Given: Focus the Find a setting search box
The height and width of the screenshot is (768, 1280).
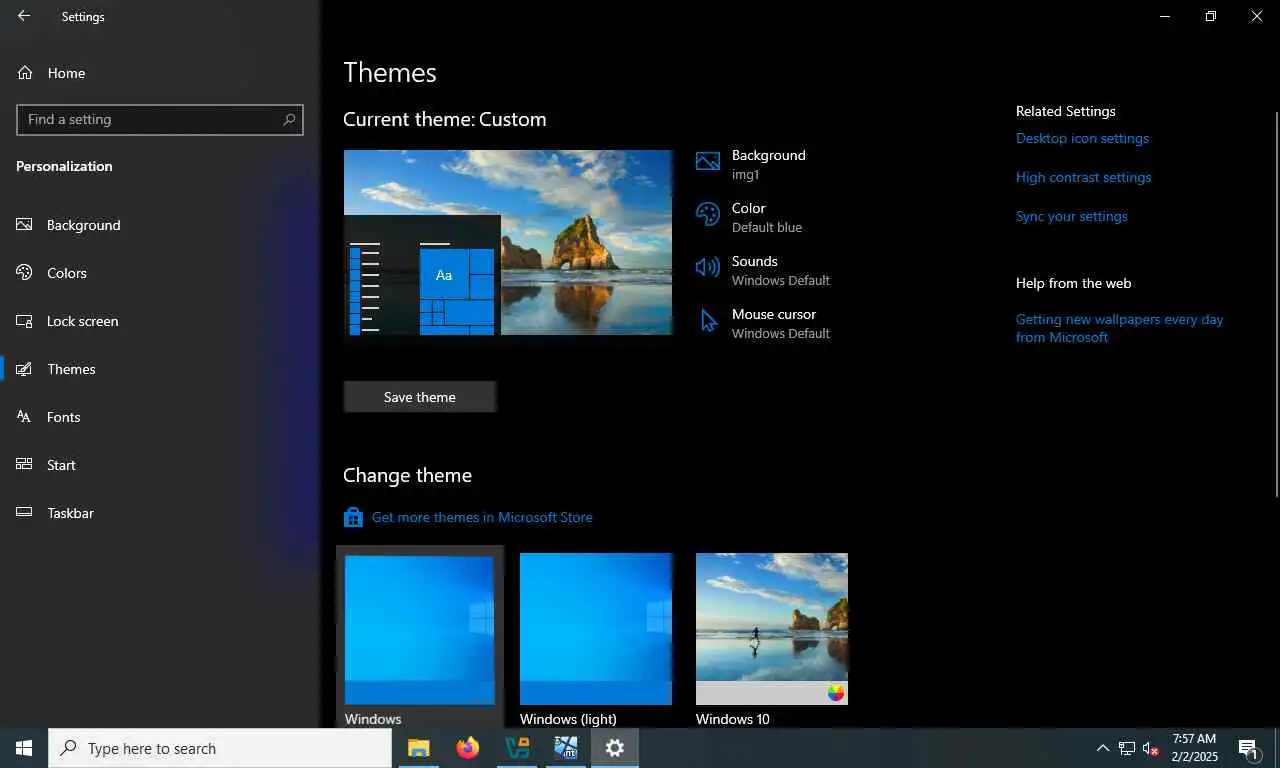Looking at the screenshot, I should coord(160,119).
